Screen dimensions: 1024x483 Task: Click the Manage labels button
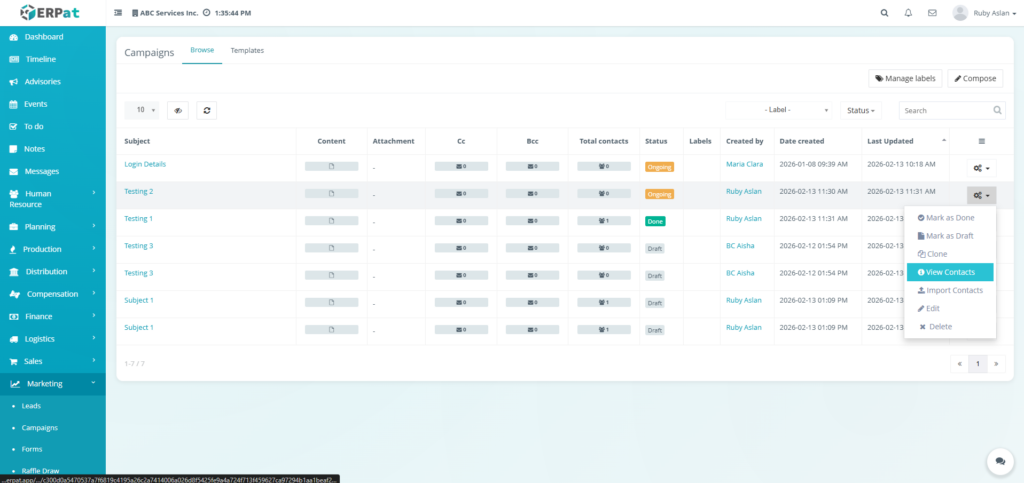(x=904, y=78)
